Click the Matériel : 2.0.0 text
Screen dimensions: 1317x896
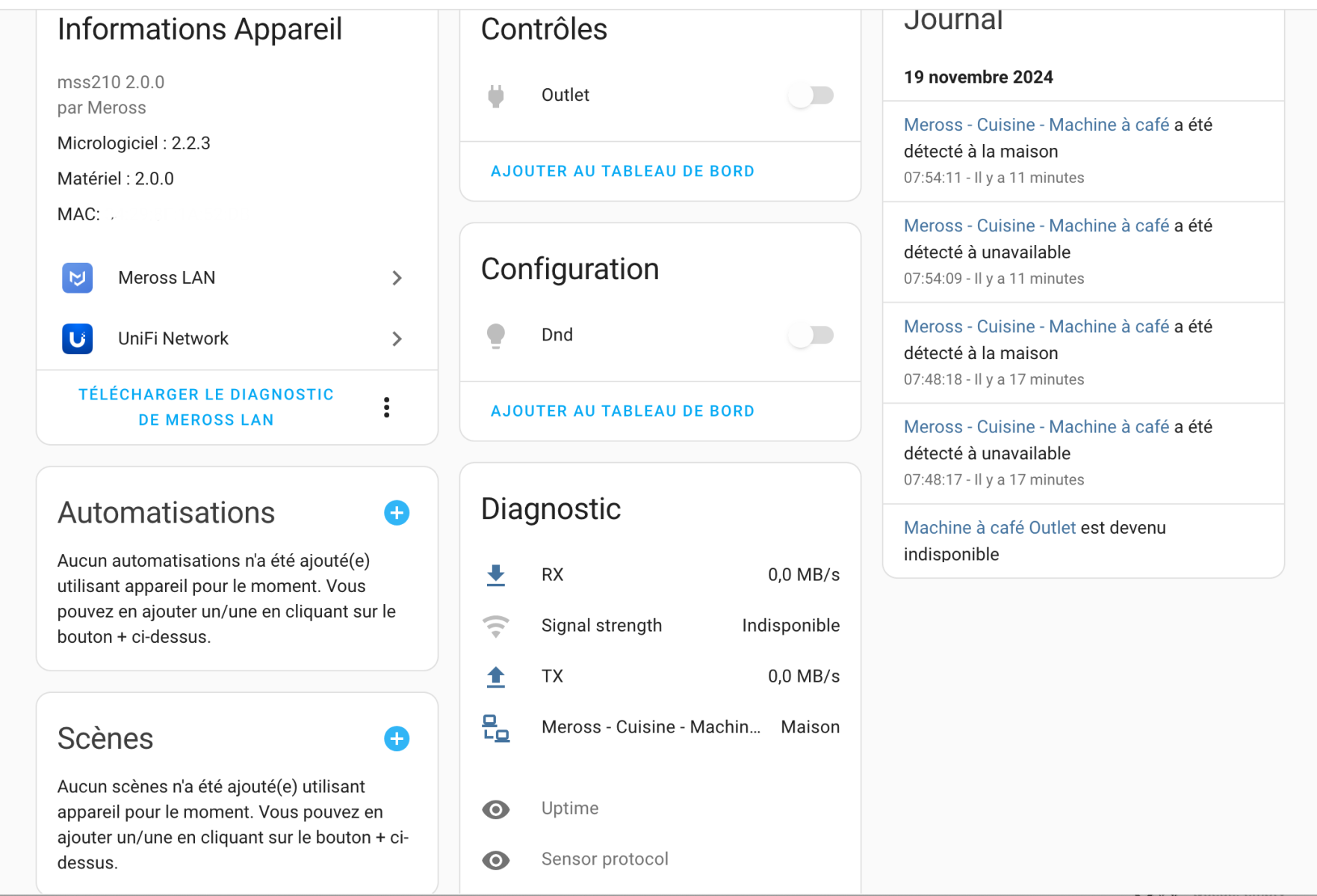click(116, 178)
